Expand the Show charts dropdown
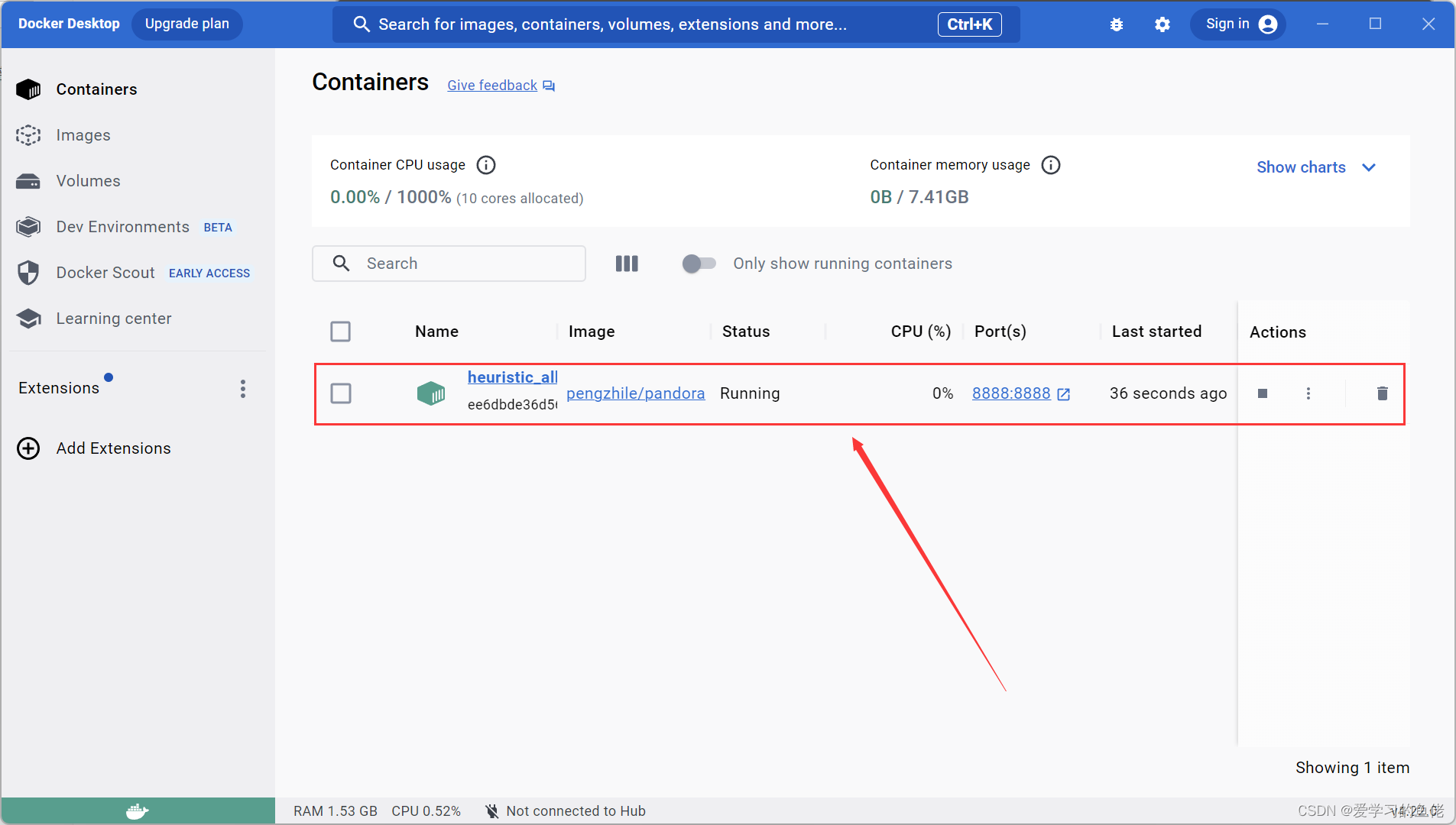Viewport: 1456px width, 825px height. point(1316,167)
